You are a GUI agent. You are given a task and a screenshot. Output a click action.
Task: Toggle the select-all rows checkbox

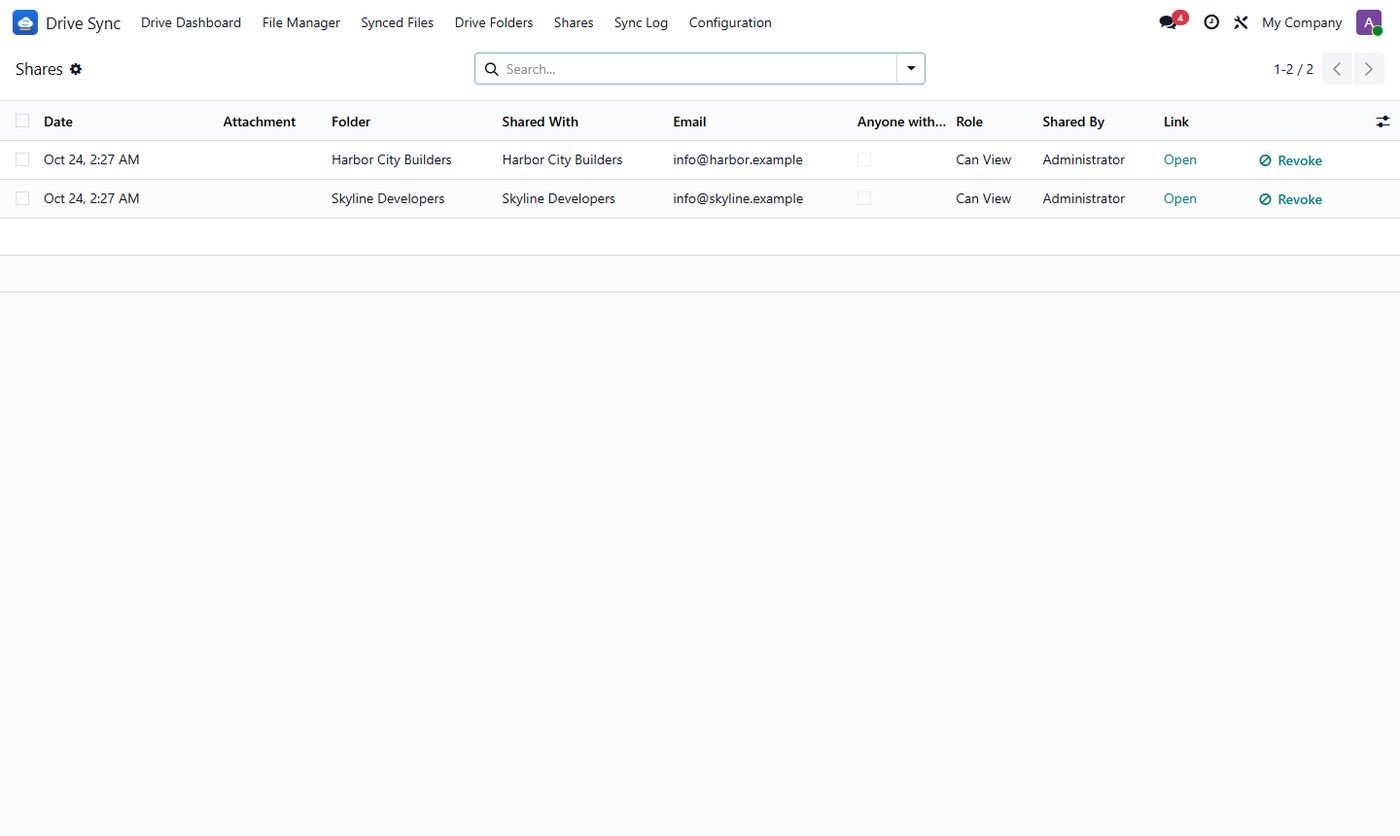[x=22, y=121]
